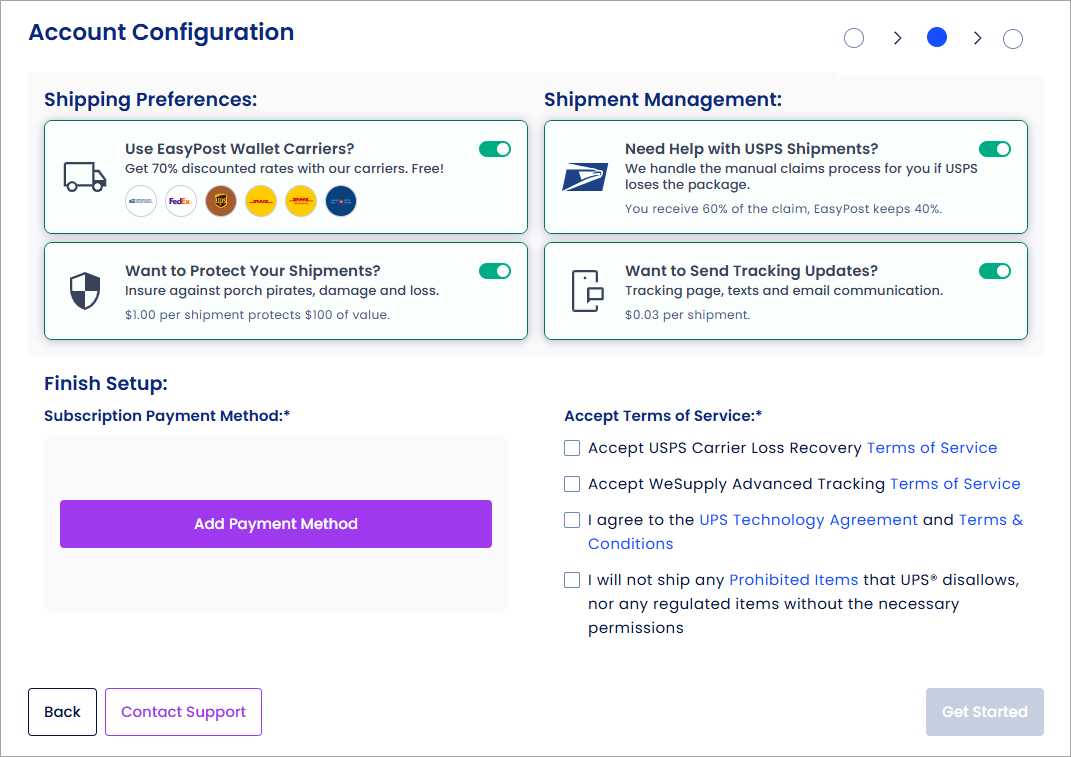Open USPS Carrier Loss Recovery Terms of Service

click(932, 448)
